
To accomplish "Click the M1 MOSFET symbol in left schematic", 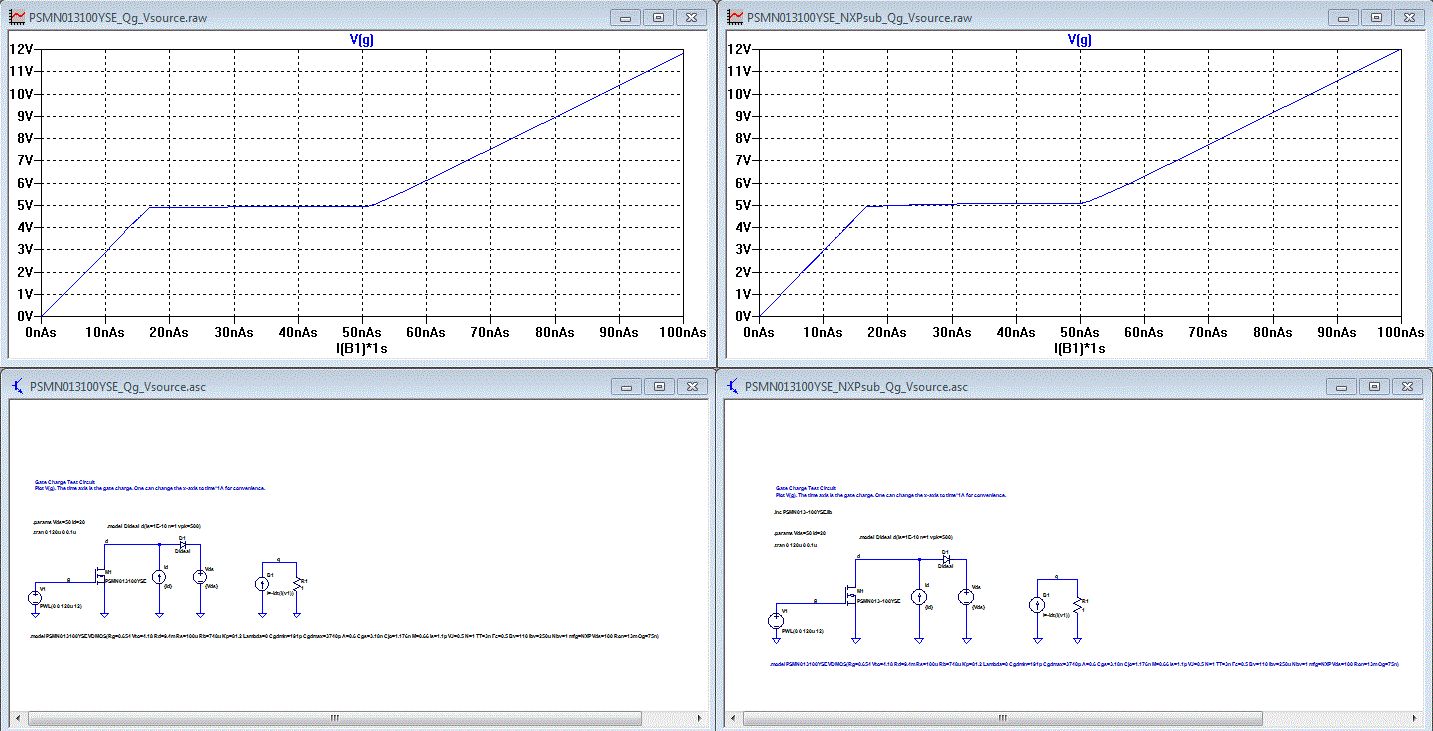I will tap(101, 575).
